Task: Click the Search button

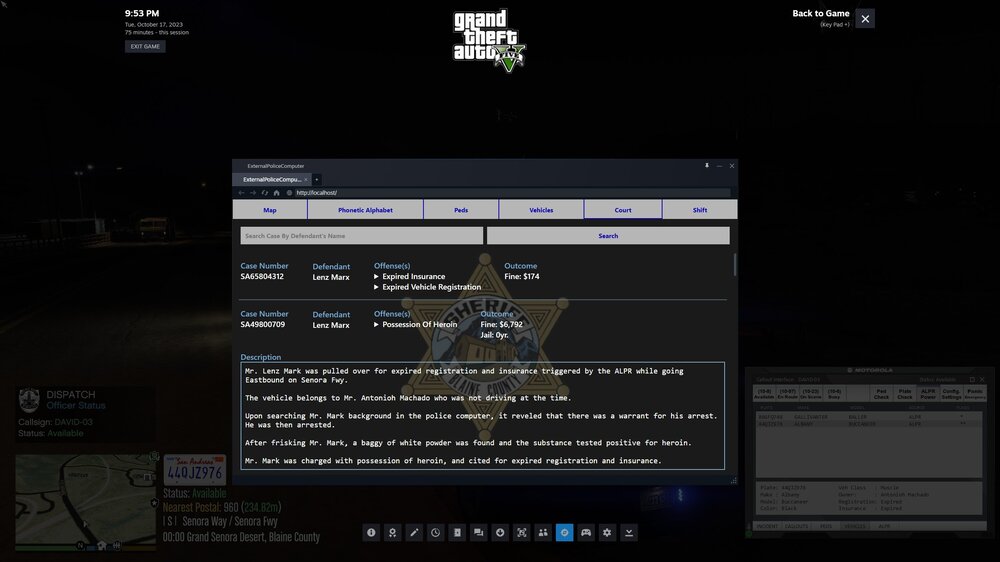Action: pyautogui.click(x=608, y=236)
